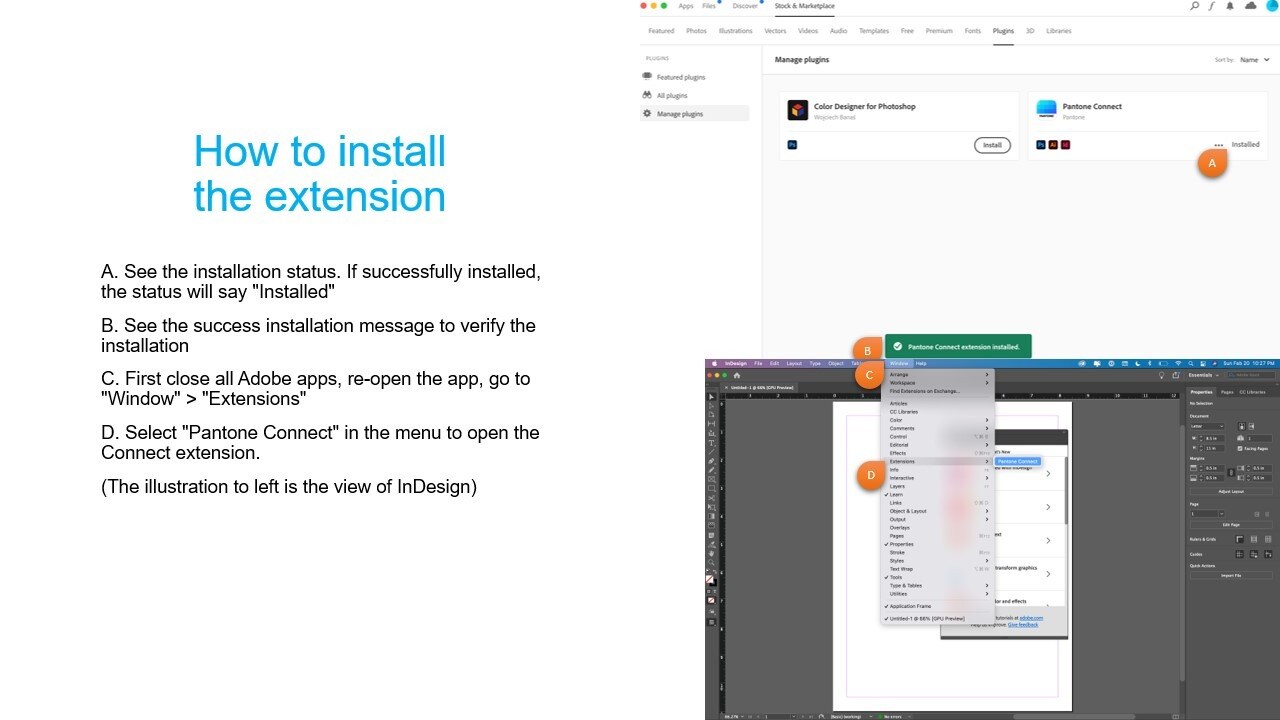The width and height of the screenshot is (1280, 720).
Task: Click the Pantone Connect plugin logo
Action: tap(1046, 110)
